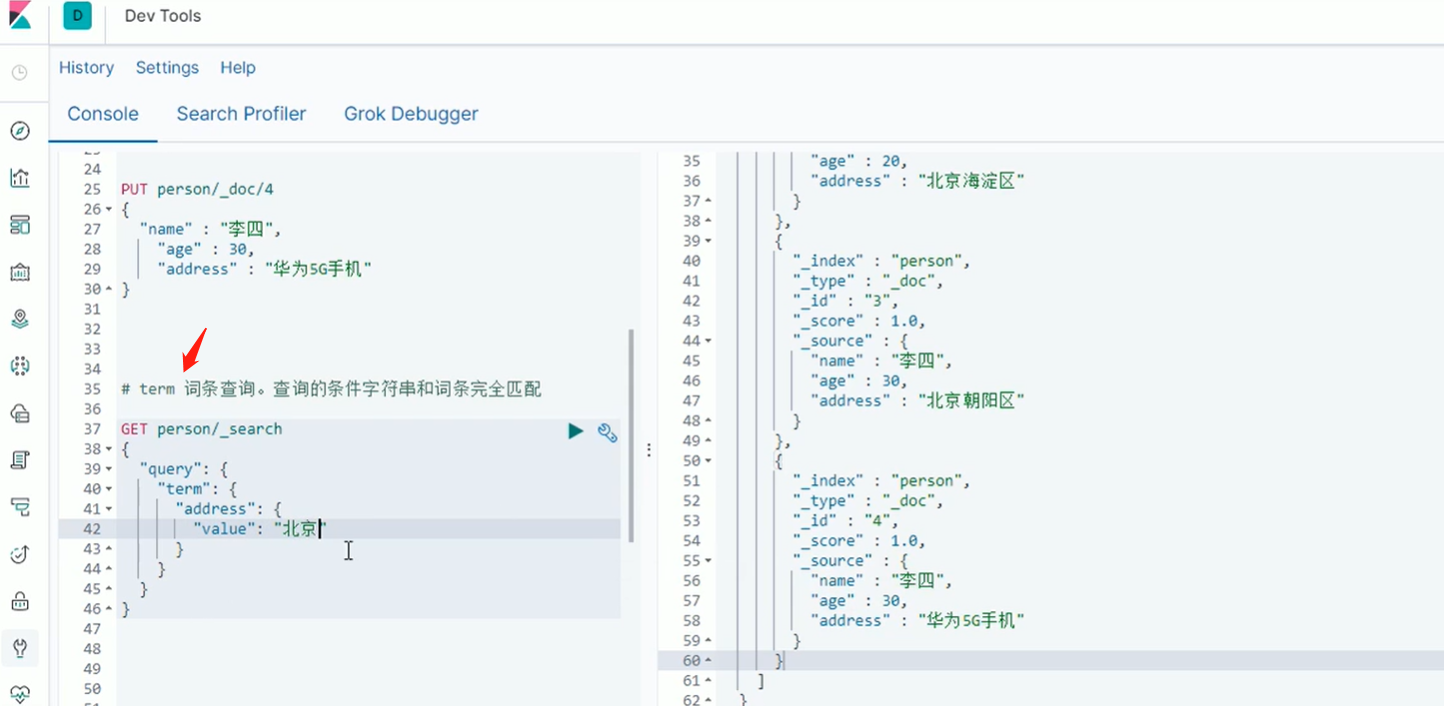
Task: Open Machine Learning from the sidebar icon
Action: (20, 366)
